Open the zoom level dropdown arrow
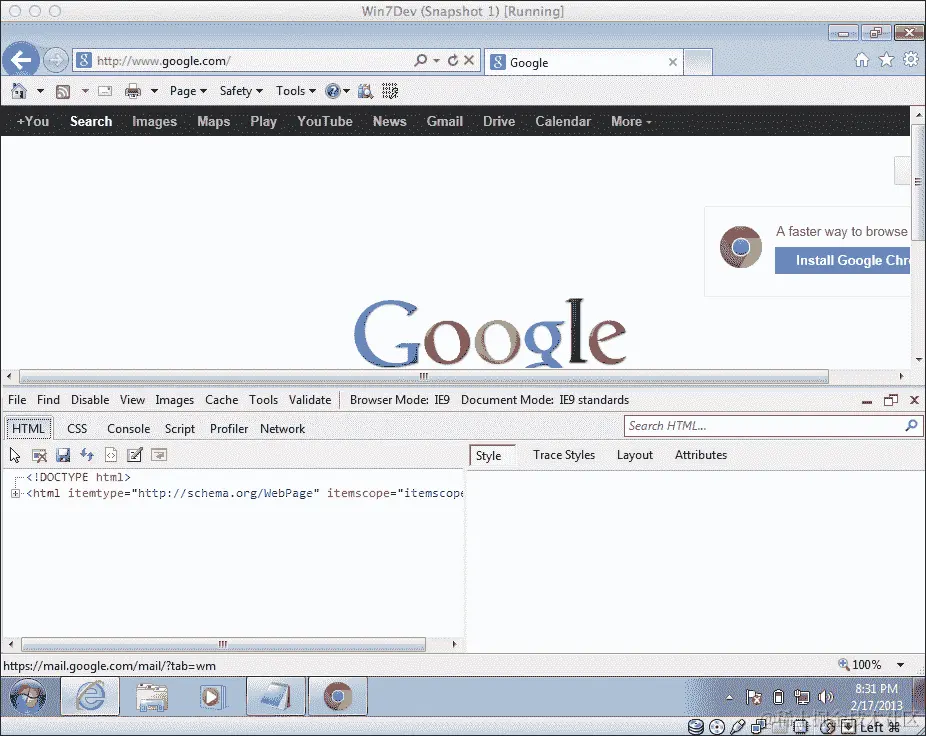This screenshot has width=926, height=736. pyautogui.click(x=901, y=665)
